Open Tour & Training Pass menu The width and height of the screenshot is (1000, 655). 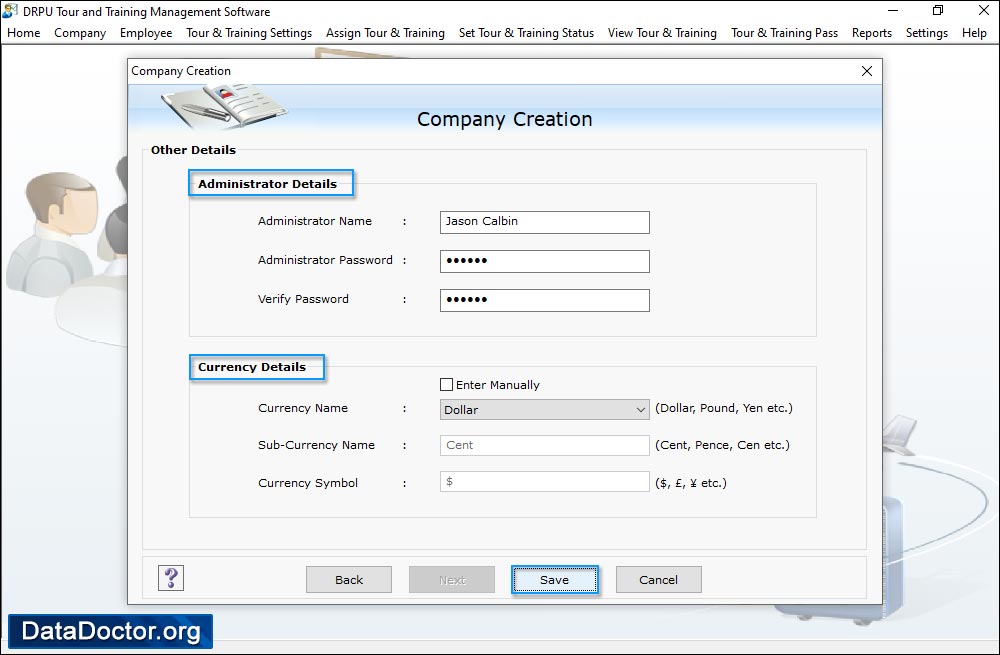[784, 33]
